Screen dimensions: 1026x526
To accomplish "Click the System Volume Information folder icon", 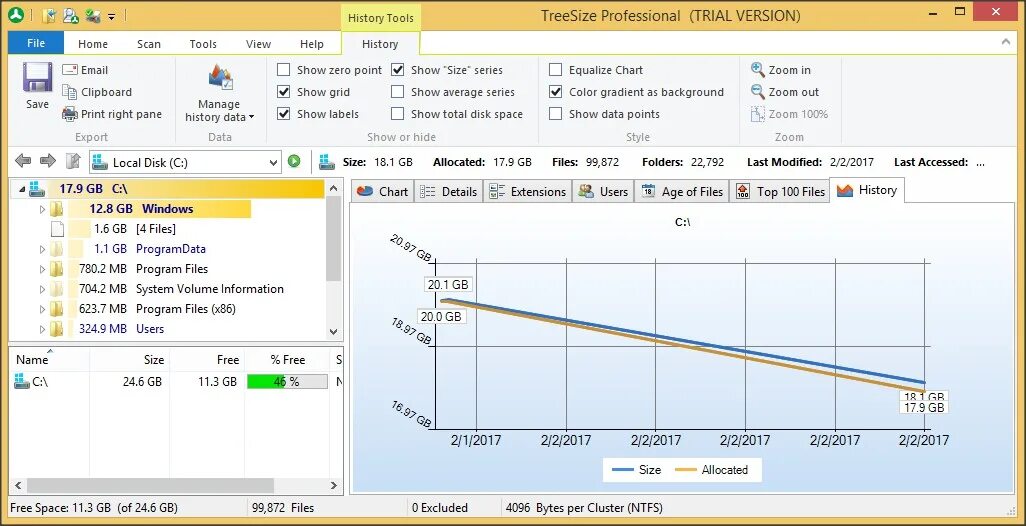I will pyautogui.click(x=57, y=289).
